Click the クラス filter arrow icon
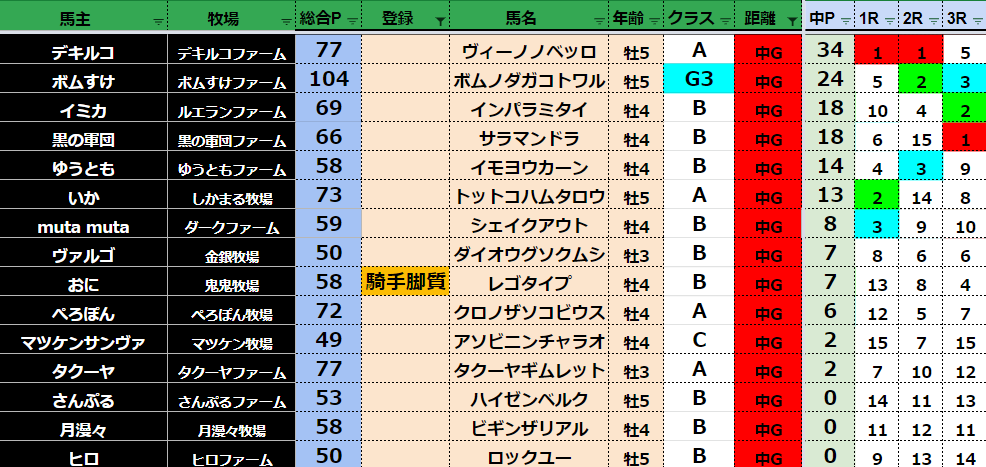 (x=724, y=20)
